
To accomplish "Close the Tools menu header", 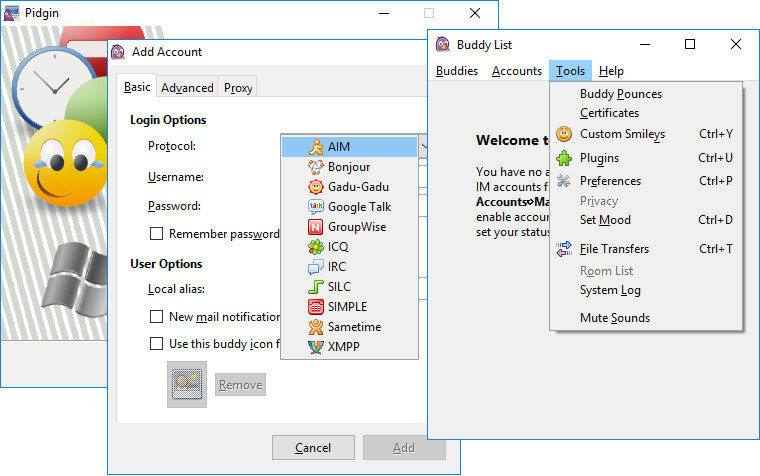I will 570,71.
